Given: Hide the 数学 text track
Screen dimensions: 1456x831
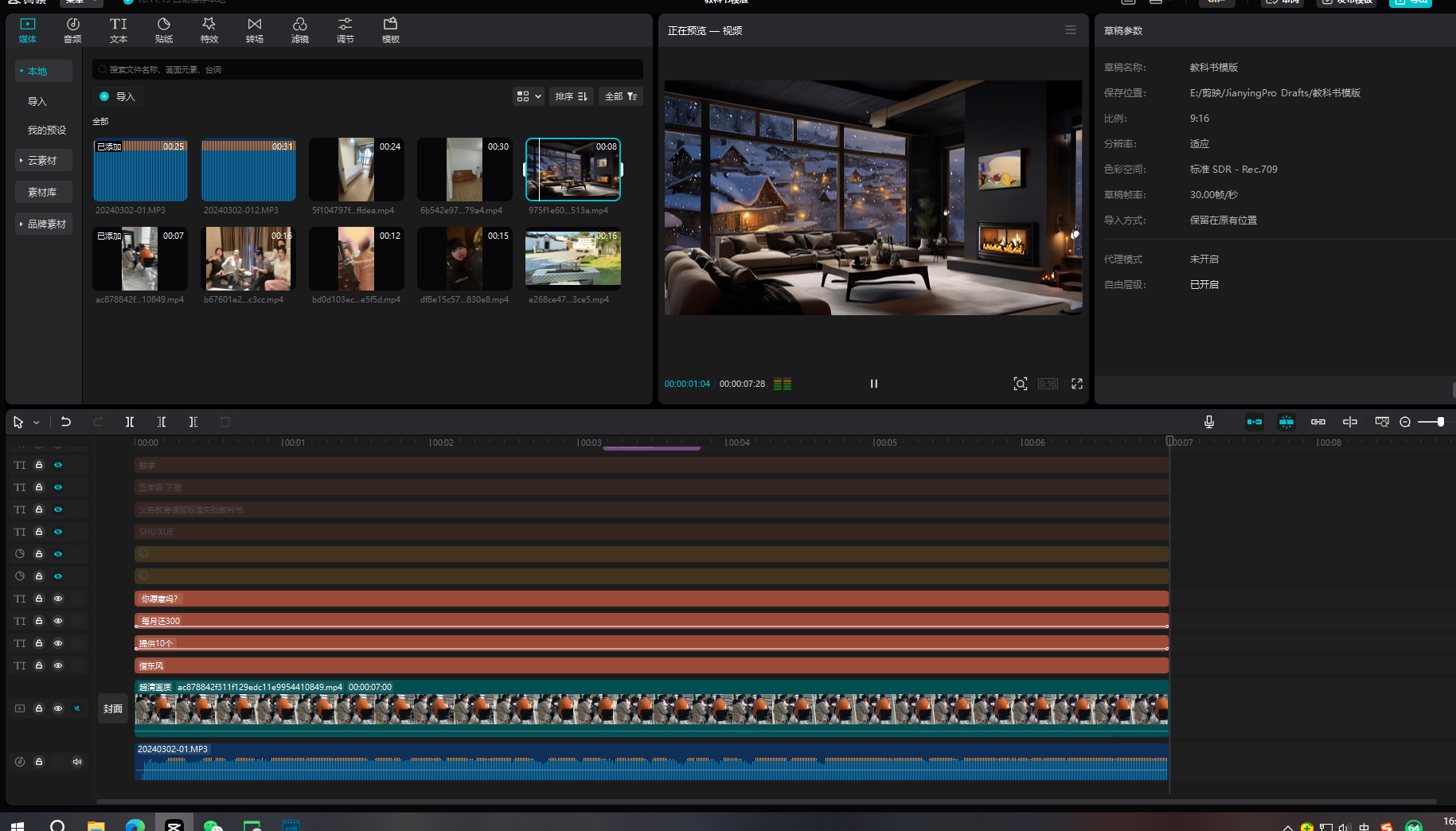Looking at the screenshot, I should click(58, 465).
